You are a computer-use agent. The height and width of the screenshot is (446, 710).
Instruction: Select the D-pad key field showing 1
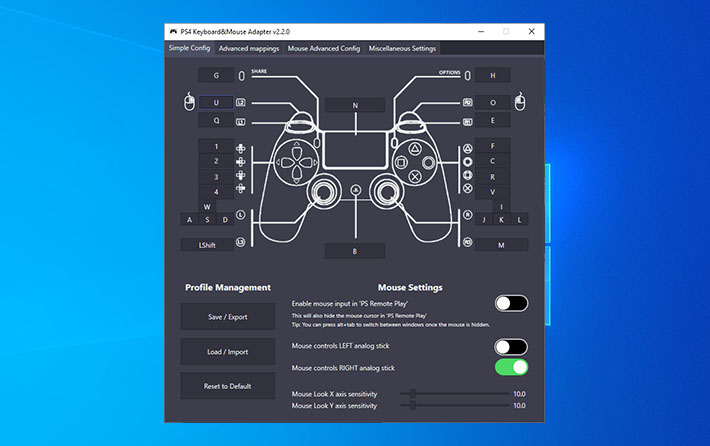(x=216, y=146)
